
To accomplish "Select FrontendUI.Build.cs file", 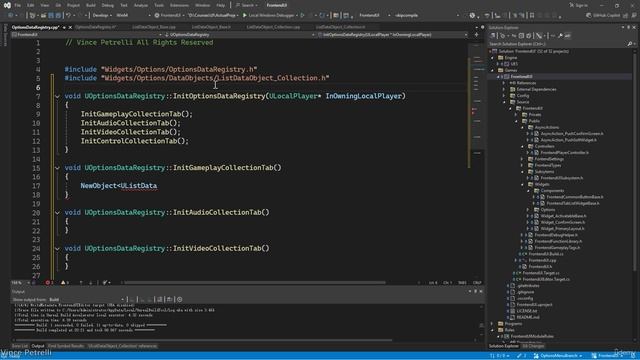I will tap(546, 254).
